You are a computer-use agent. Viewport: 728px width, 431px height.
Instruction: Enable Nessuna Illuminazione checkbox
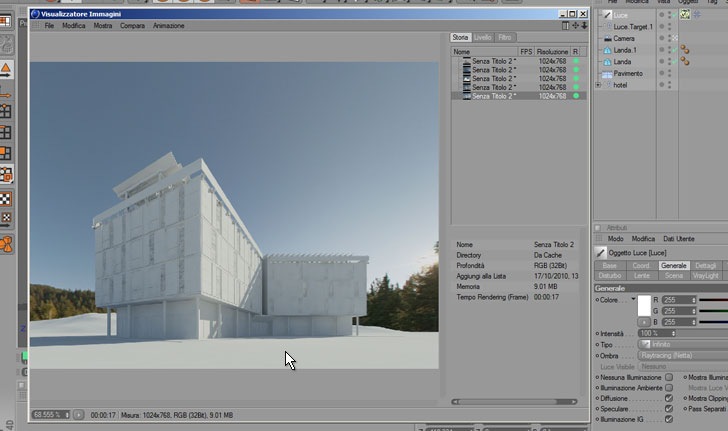pyautogui.click(x=669, y=377)
